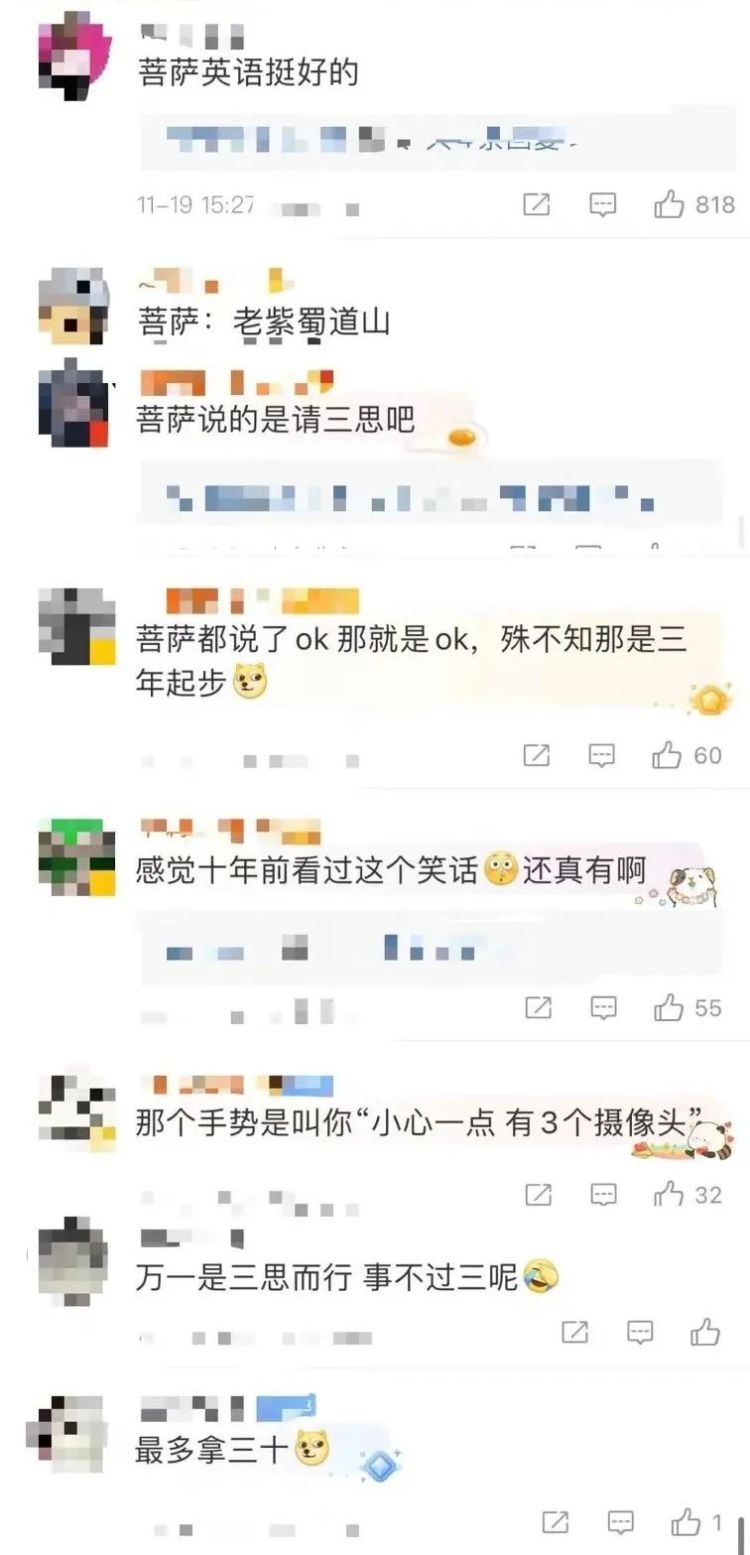750x1555 pixels.
Task: Reply to the 菩萨英语挺好的 comment
Action: click(602, 205)
